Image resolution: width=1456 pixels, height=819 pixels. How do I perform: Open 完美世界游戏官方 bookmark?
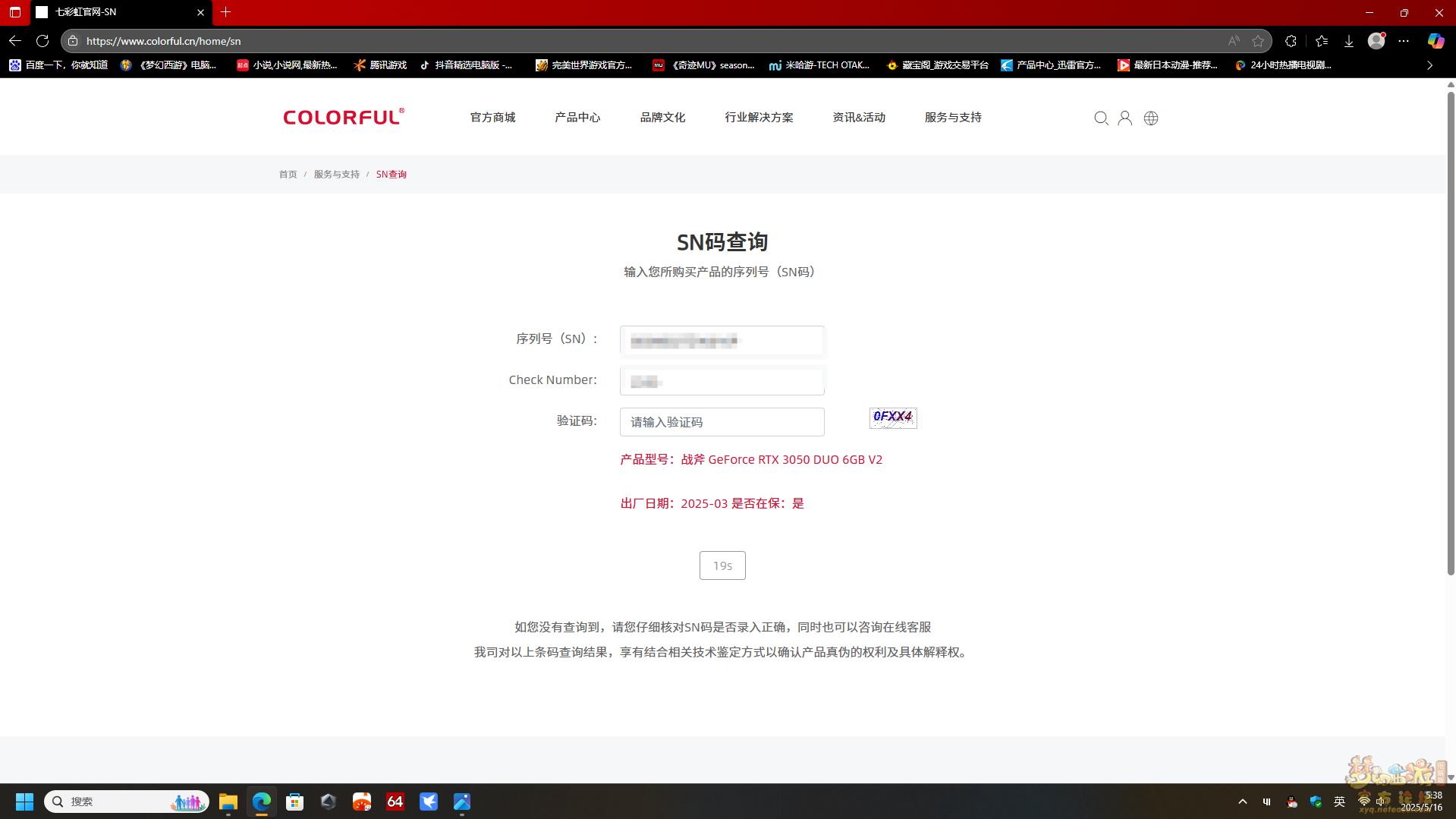coord(584,65)
